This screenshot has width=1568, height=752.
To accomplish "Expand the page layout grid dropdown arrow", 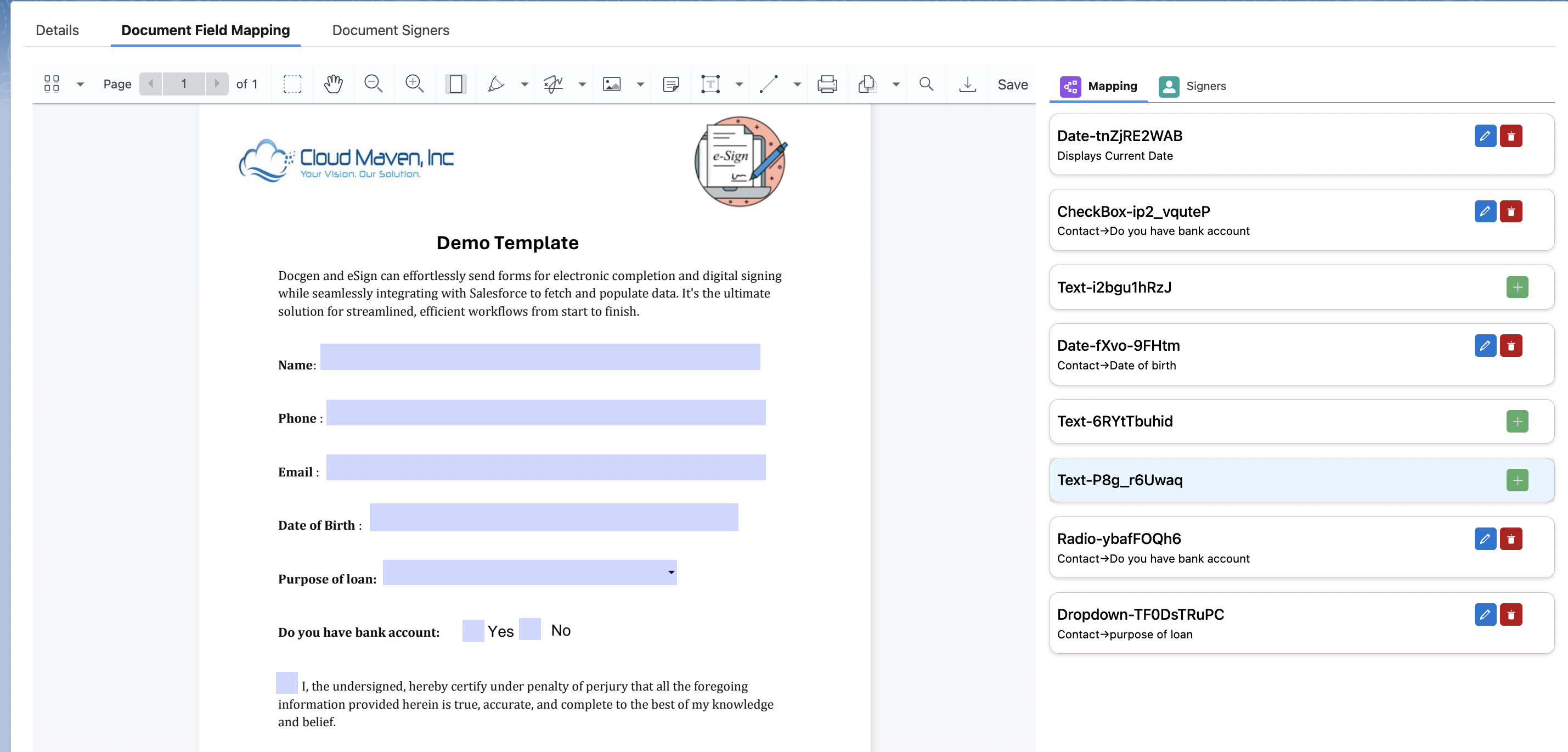I will [x=80, y=85].
